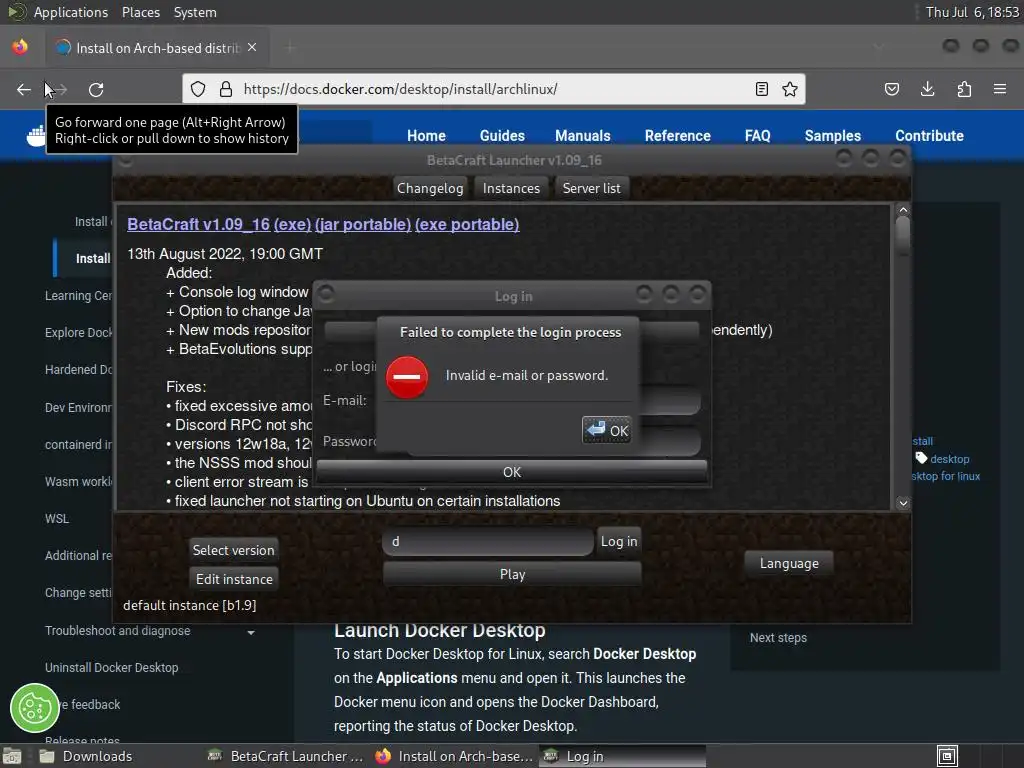The height and width of the screenshot is (768, 1024).
Task: Click the Firefox forward arrow
Action: pyautogui.click(x=59, y=89)
